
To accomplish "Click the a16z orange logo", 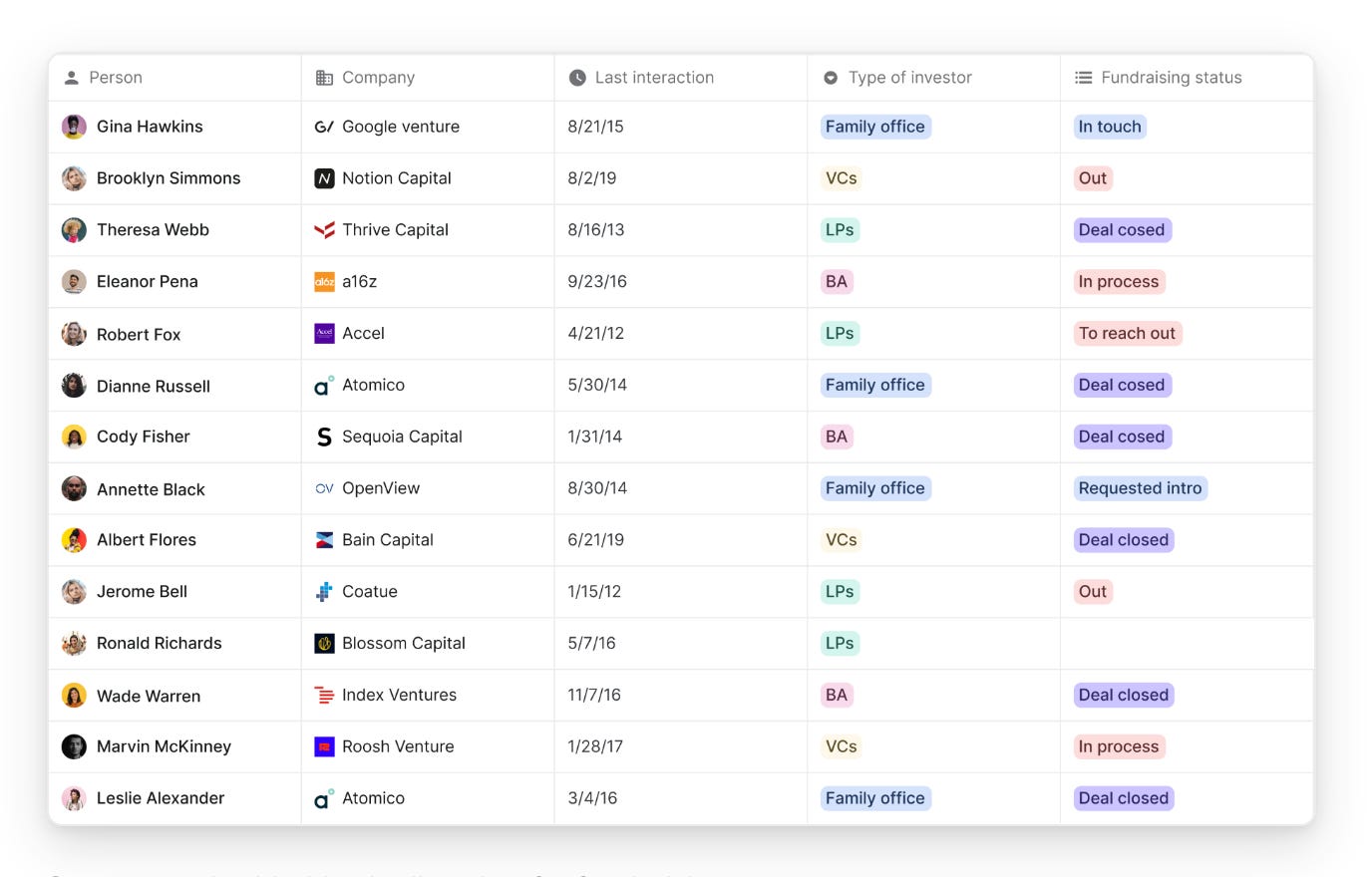I will click(x=324, y=282).
